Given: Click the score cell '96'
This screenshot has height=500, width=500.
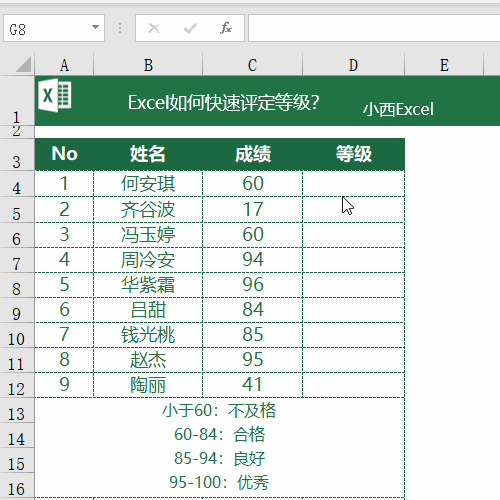Looking at the screenshot, I should pos(253,285).
